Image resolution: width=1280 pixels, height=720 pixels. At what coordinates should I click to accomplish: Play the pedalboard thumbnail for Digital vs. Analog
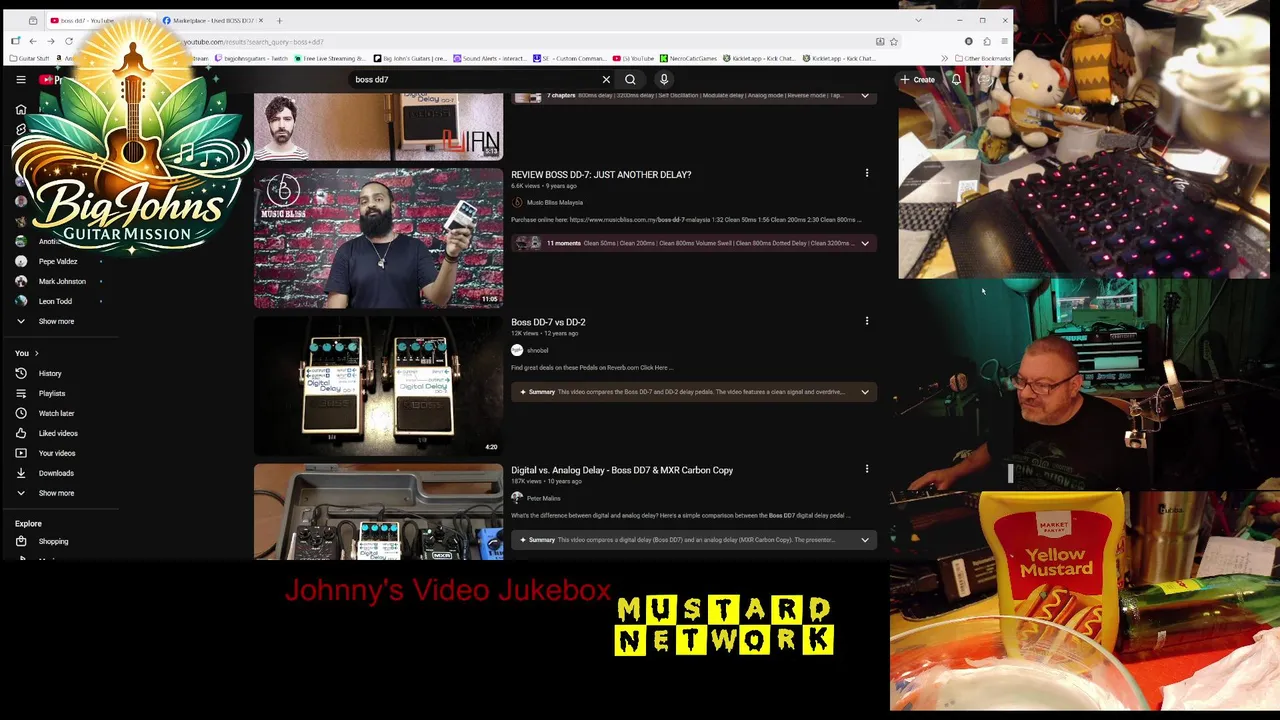tap(378, 512)
